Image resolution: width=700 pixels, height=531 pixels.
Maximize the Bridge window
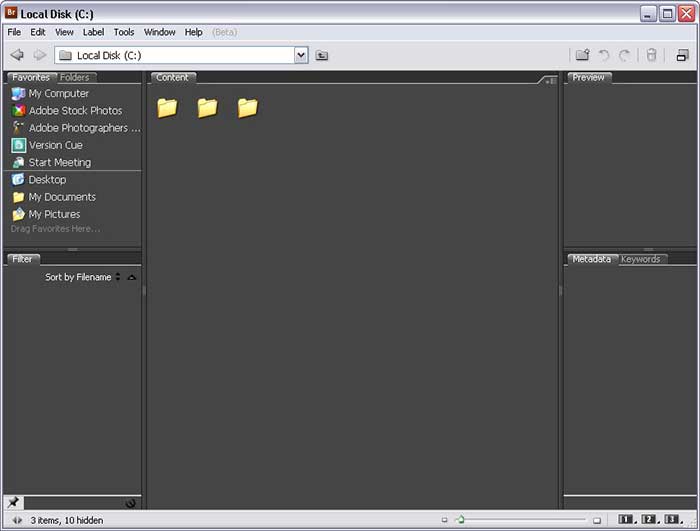(667, 14)
